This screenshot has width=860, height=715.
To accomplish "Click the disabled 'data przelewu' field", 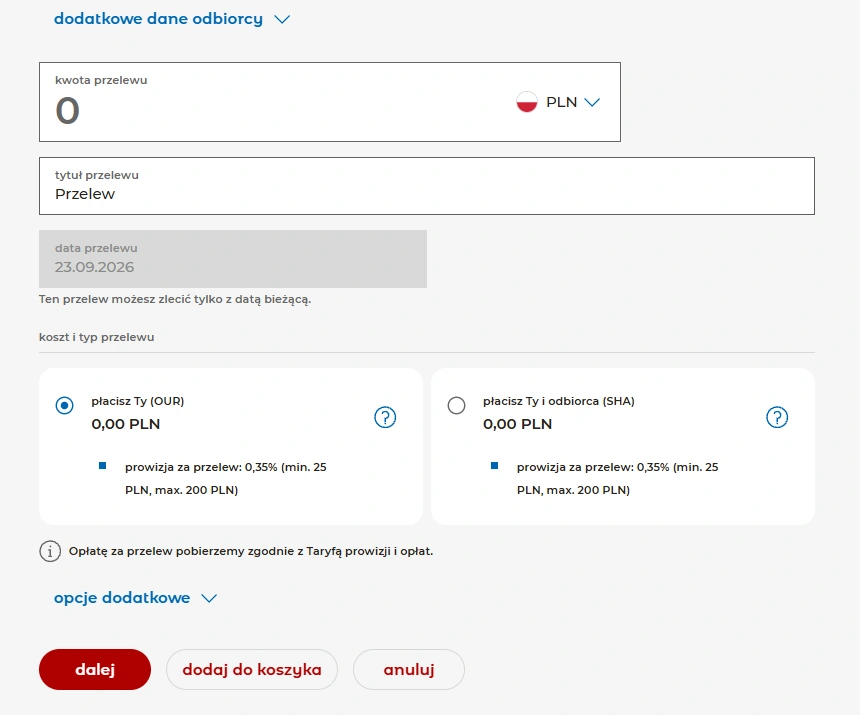I will point(233,259).
